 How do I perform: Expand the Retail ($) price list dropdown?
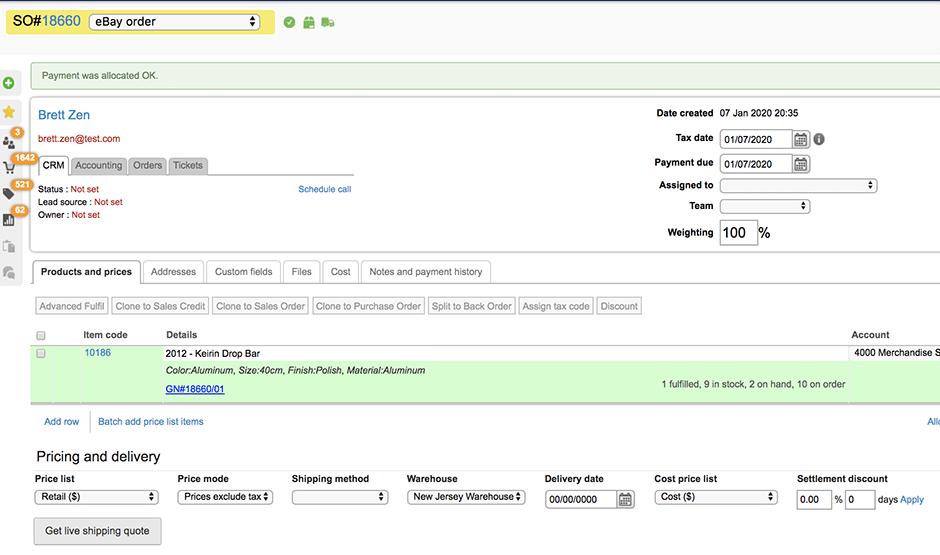coord(97,497)
